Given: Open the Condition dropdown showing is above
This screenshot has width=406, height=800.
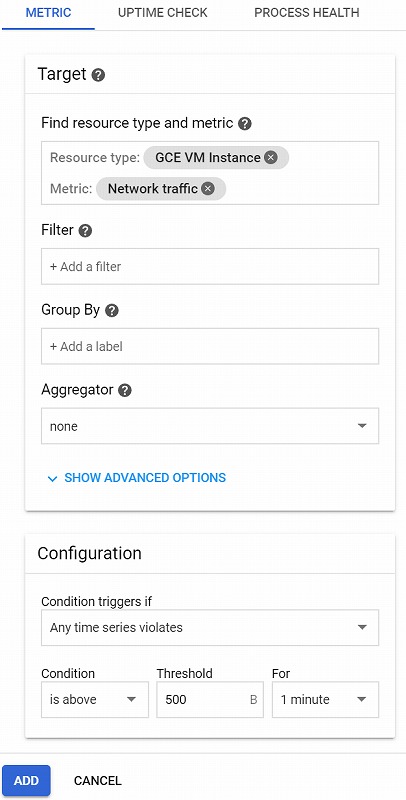Looking at the screenshot, I should point(95,699).
